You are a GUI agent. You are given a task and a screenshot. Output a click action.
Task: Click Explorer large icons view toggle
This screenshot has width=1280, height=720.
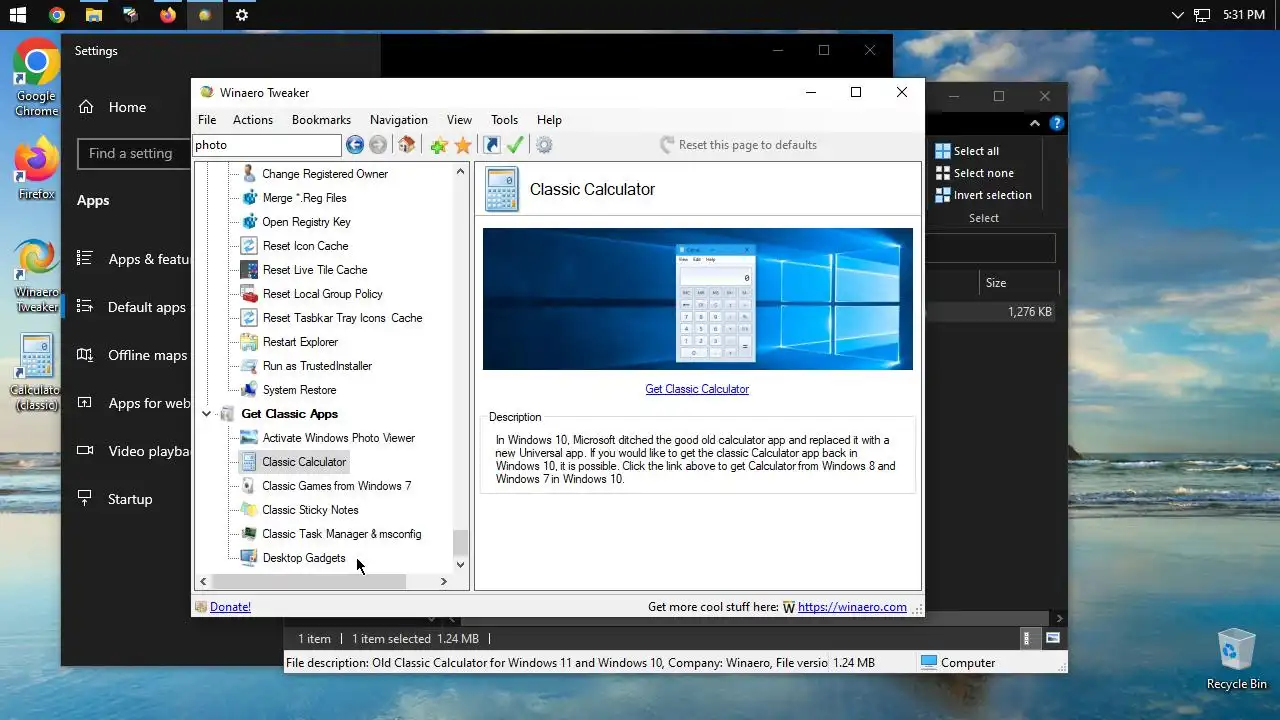1053,638
